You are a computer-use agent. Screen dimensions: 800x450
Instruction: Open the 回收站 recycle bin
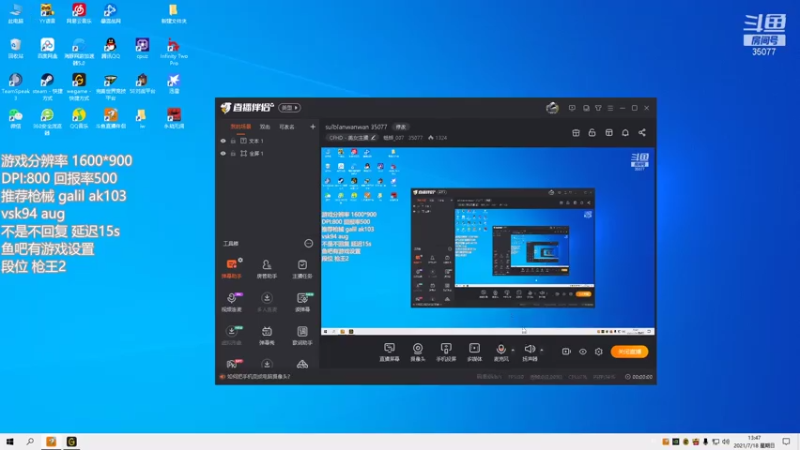coord(15,48)
